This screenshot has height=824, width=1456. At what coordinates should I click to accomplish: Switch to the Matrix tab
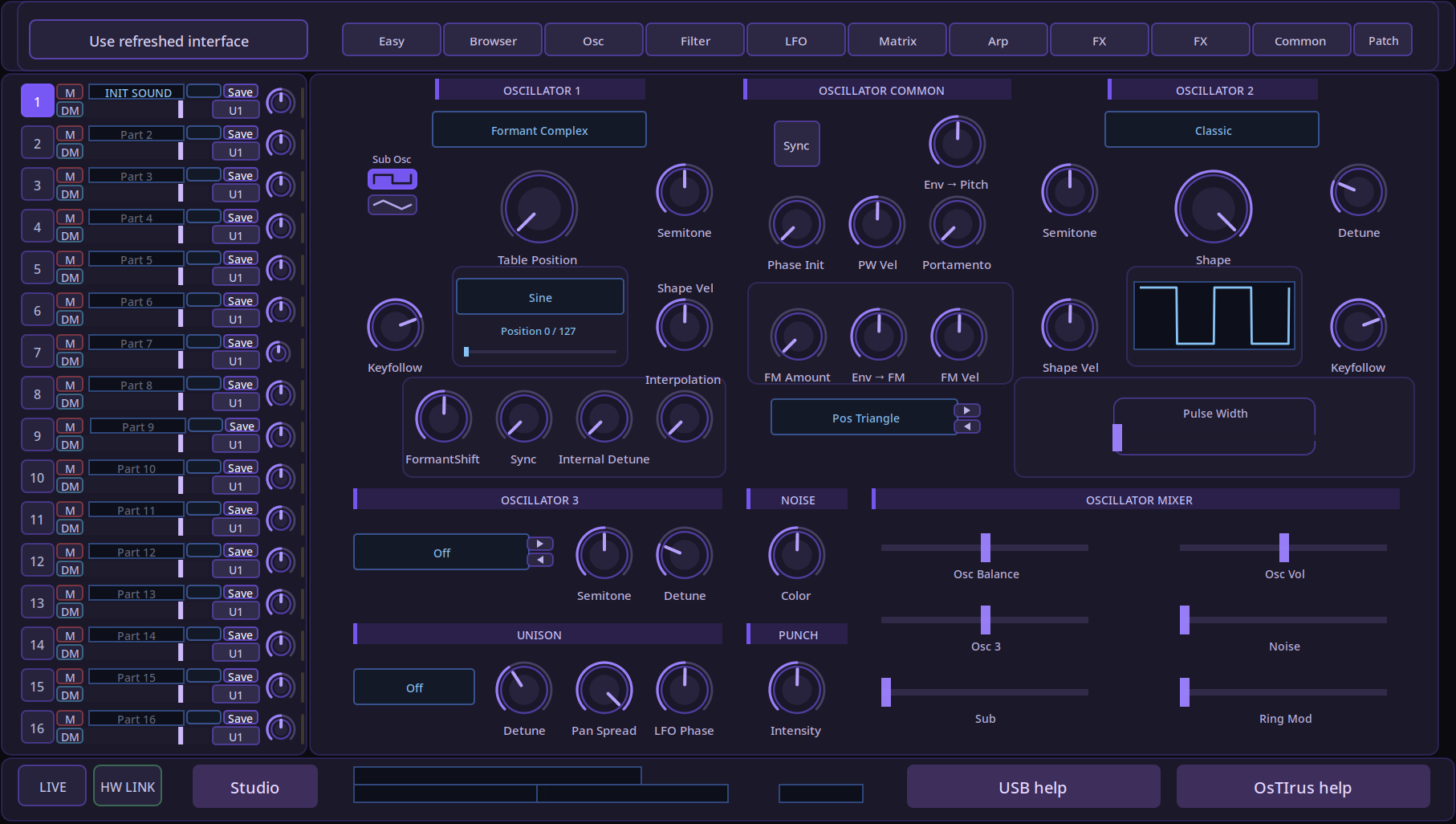pos(897,40)
